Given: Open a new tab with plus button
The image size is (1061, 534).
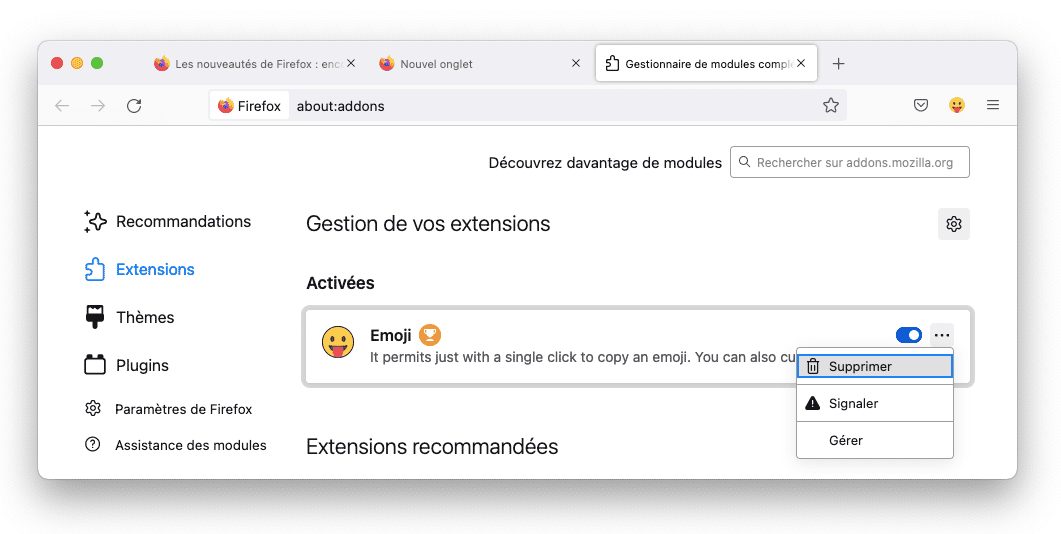Looking at the screenshot, I should tap(838, 64).
